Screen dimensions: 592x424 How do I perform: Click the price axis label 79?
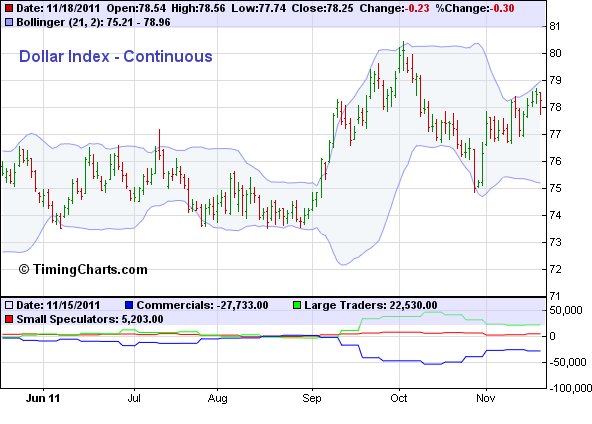tap(555, 80)
